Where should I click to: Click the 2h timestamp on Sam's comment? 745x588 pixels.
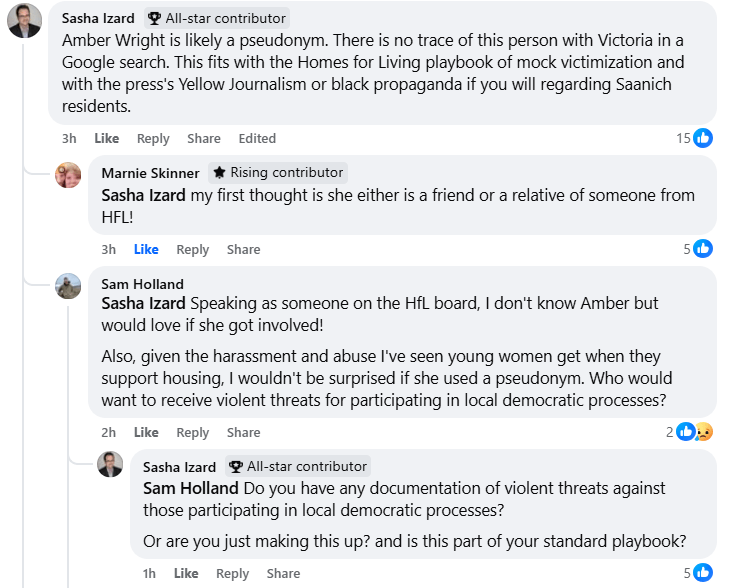pos(109,432)
